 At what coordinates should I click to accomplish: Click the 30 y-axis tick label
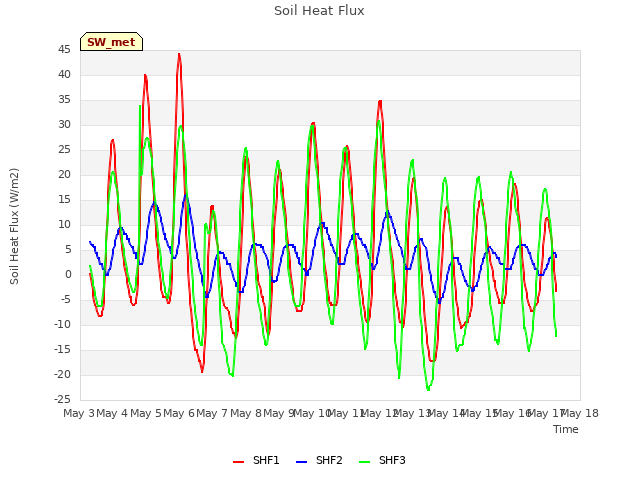pyautogui.click(x=64, y=125)
